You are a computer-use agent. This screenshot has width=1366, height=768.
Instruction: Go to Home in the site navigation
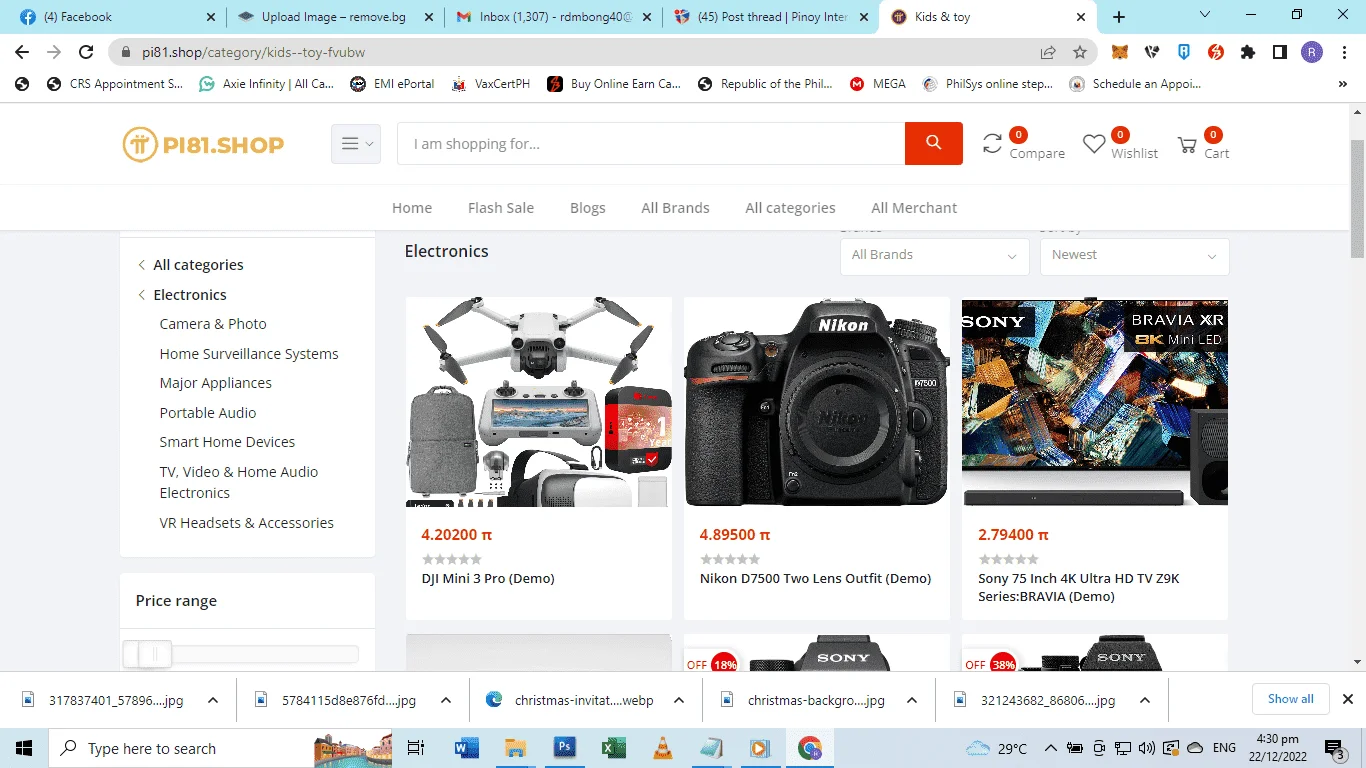[412, 208]
